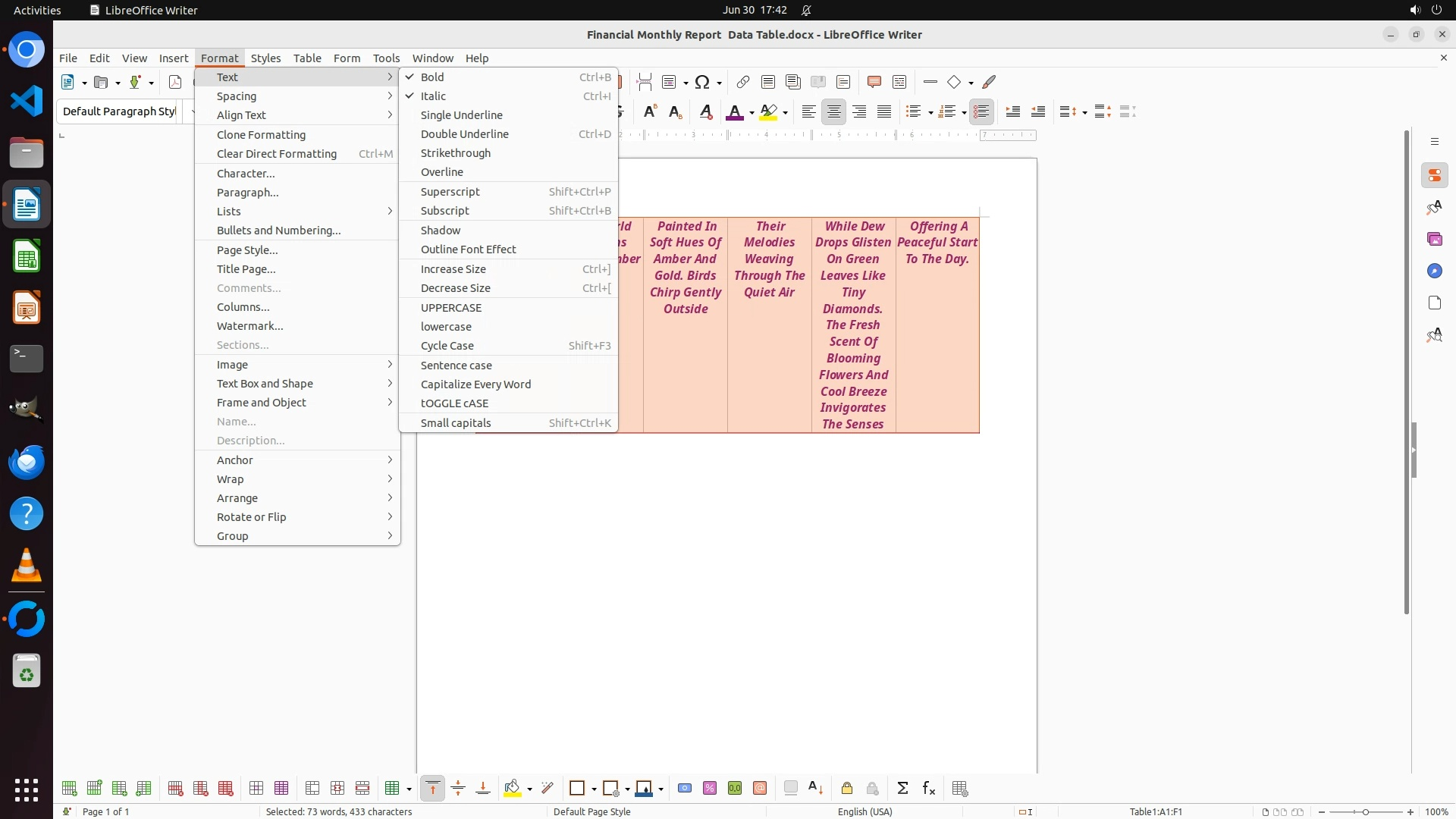Click the Sum sigma icon in table toolbar

(x=902, y=789)
